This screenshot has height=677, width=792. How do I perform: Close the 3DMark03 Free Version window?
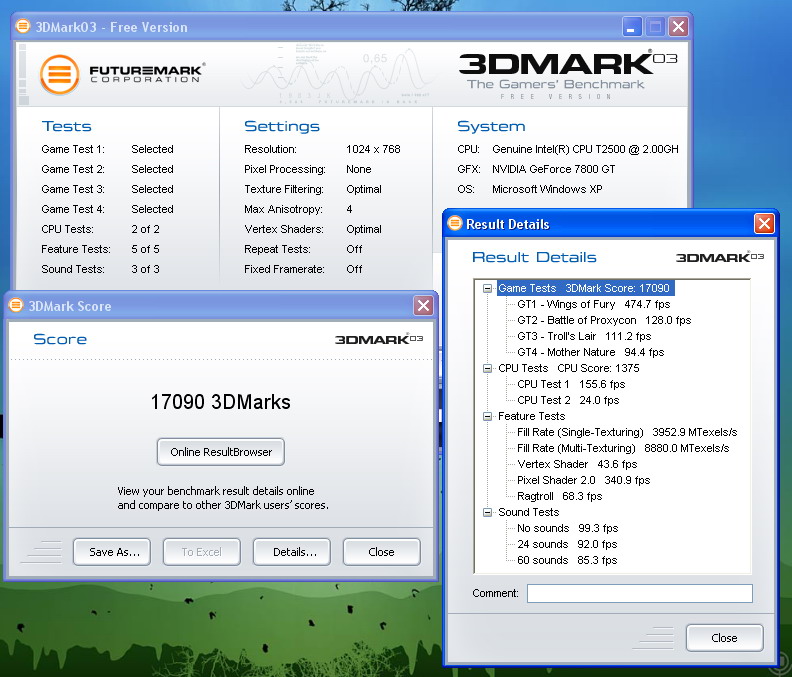click(678, 26)
